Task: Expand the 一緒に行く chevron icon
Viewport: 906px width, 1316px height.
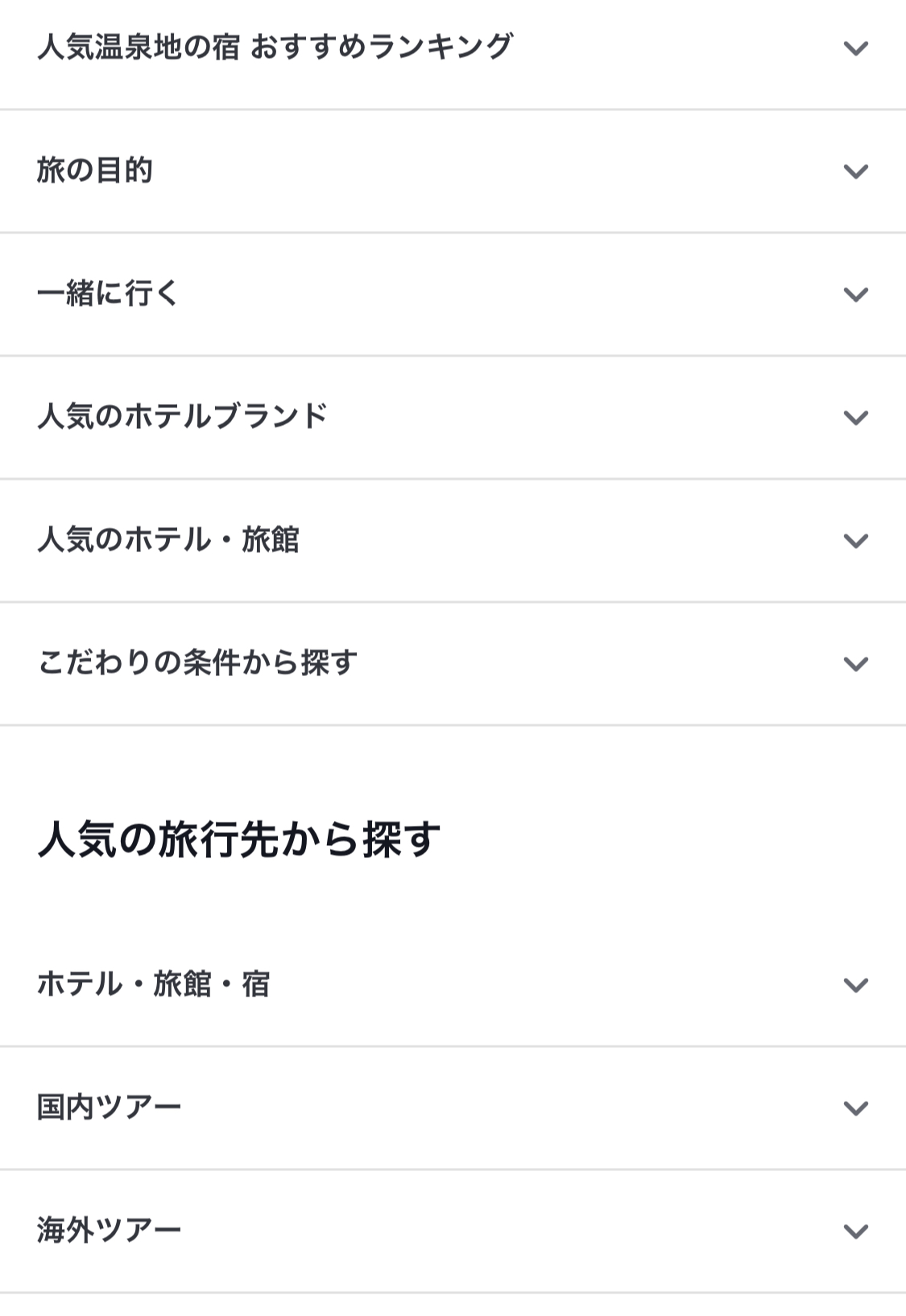Action: point(854,295)
